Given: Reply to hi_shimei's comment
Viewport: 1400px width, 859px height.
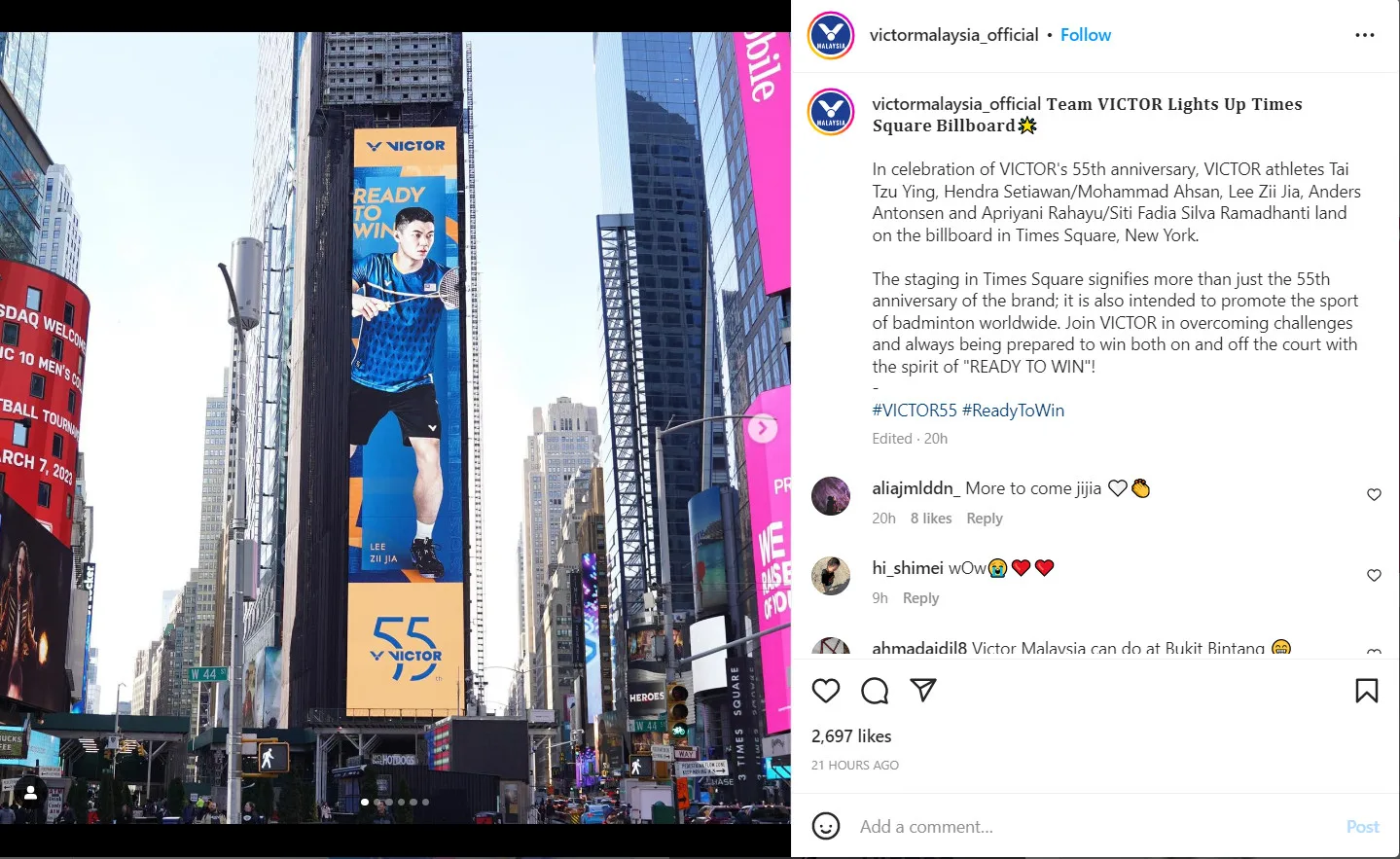Looking at the screenshot, I should pos(920,598).
